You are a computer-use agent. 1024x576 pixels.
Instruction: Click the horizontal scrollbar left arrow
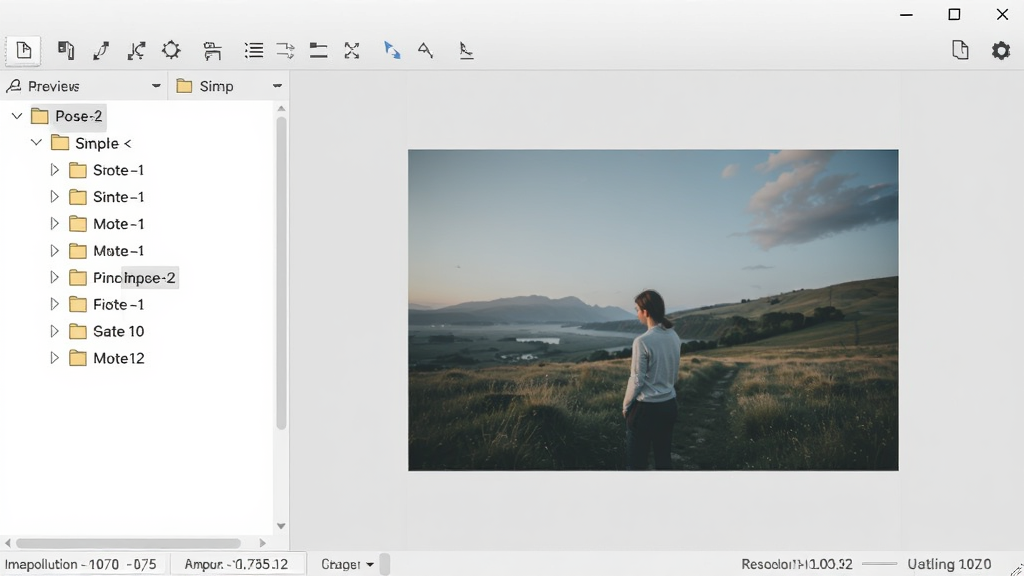(x=8, y=543)
